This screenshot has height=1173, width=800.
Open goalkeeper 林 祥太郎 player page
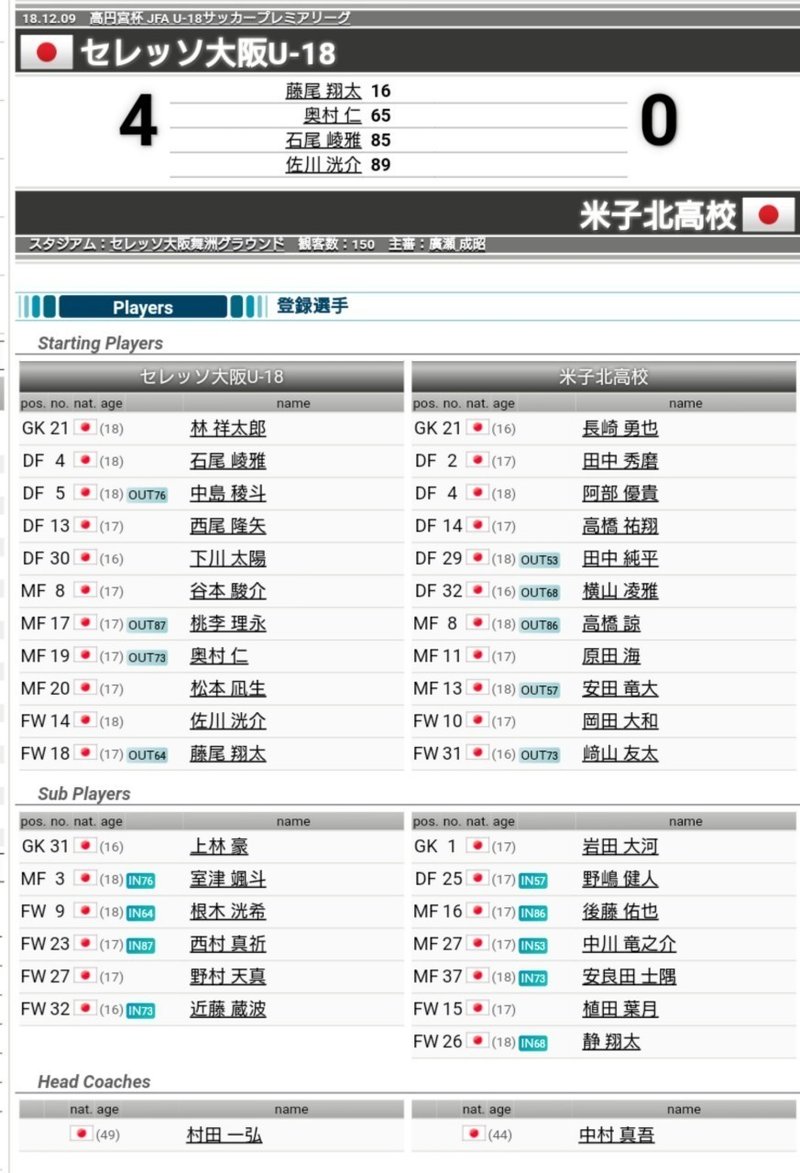[228, 429]
